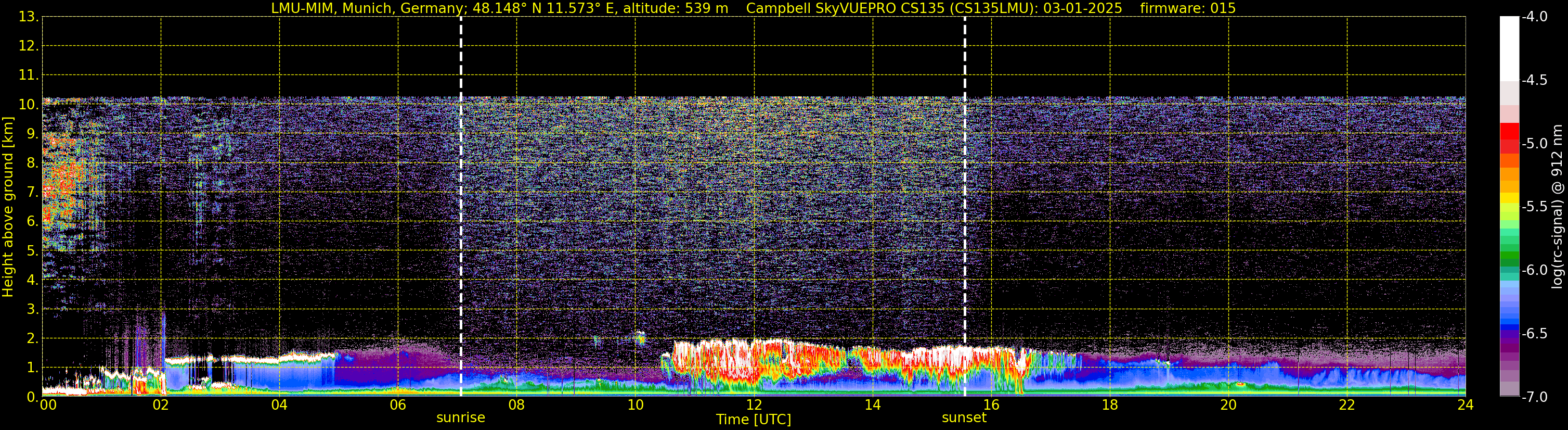Pick the yellow colorbar segment near -5.5
The width and height of the screenshot is (1568, 430).
coord(1509,198)
